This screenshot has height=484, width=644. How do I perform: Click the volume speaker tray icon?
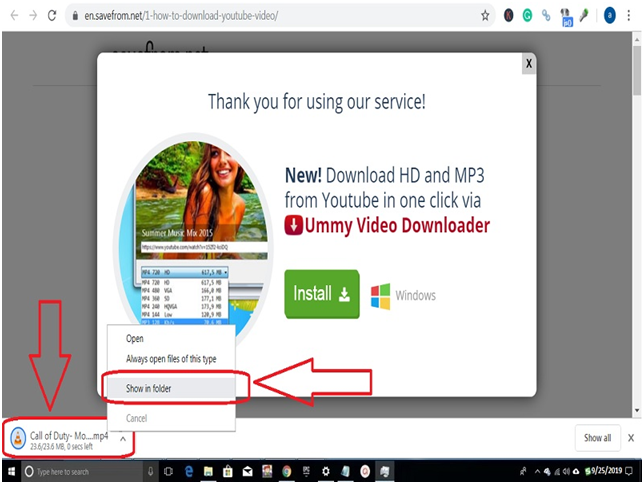566,472
